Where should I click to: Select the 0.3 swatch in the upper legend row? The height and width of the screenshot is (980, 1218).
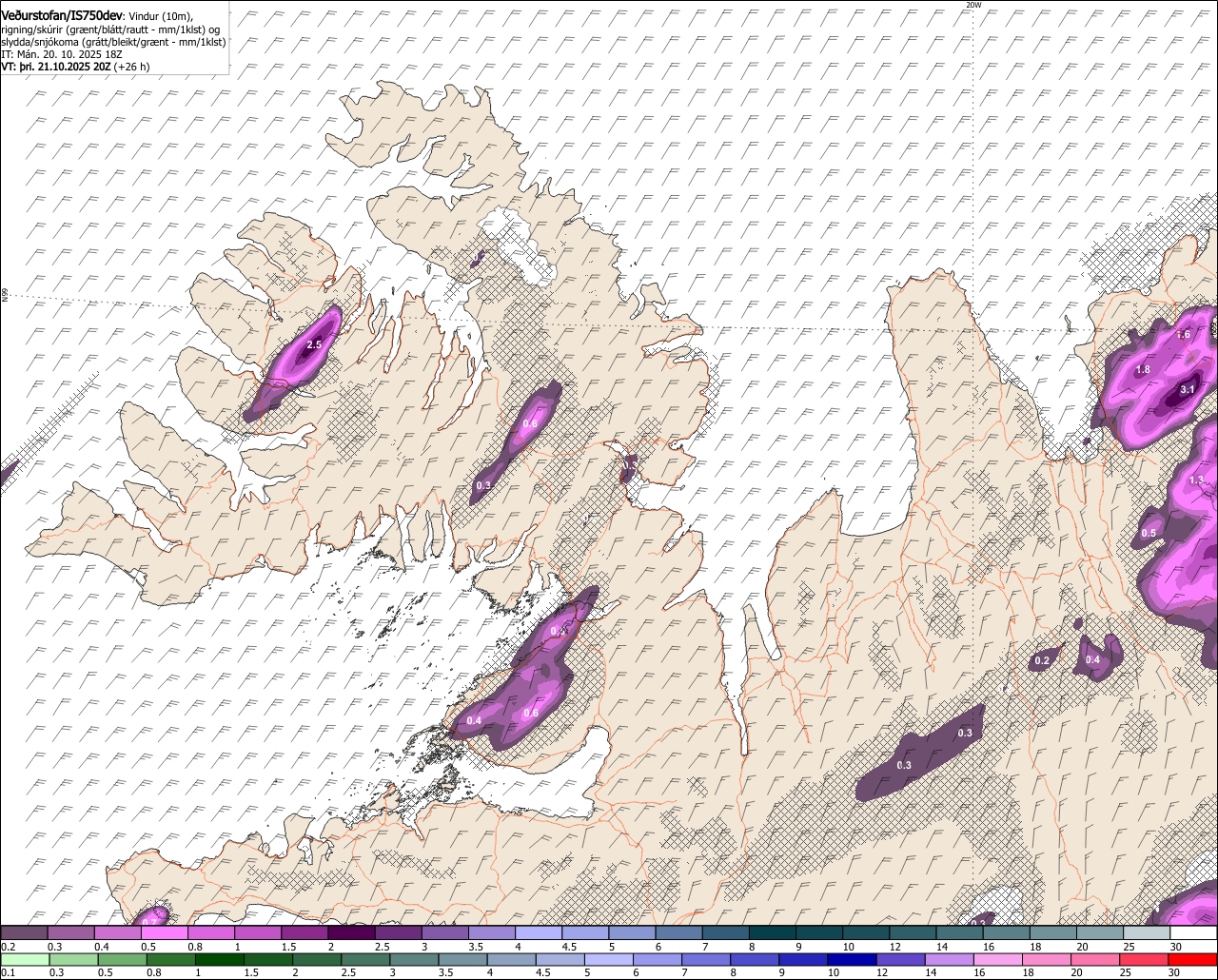70,932
